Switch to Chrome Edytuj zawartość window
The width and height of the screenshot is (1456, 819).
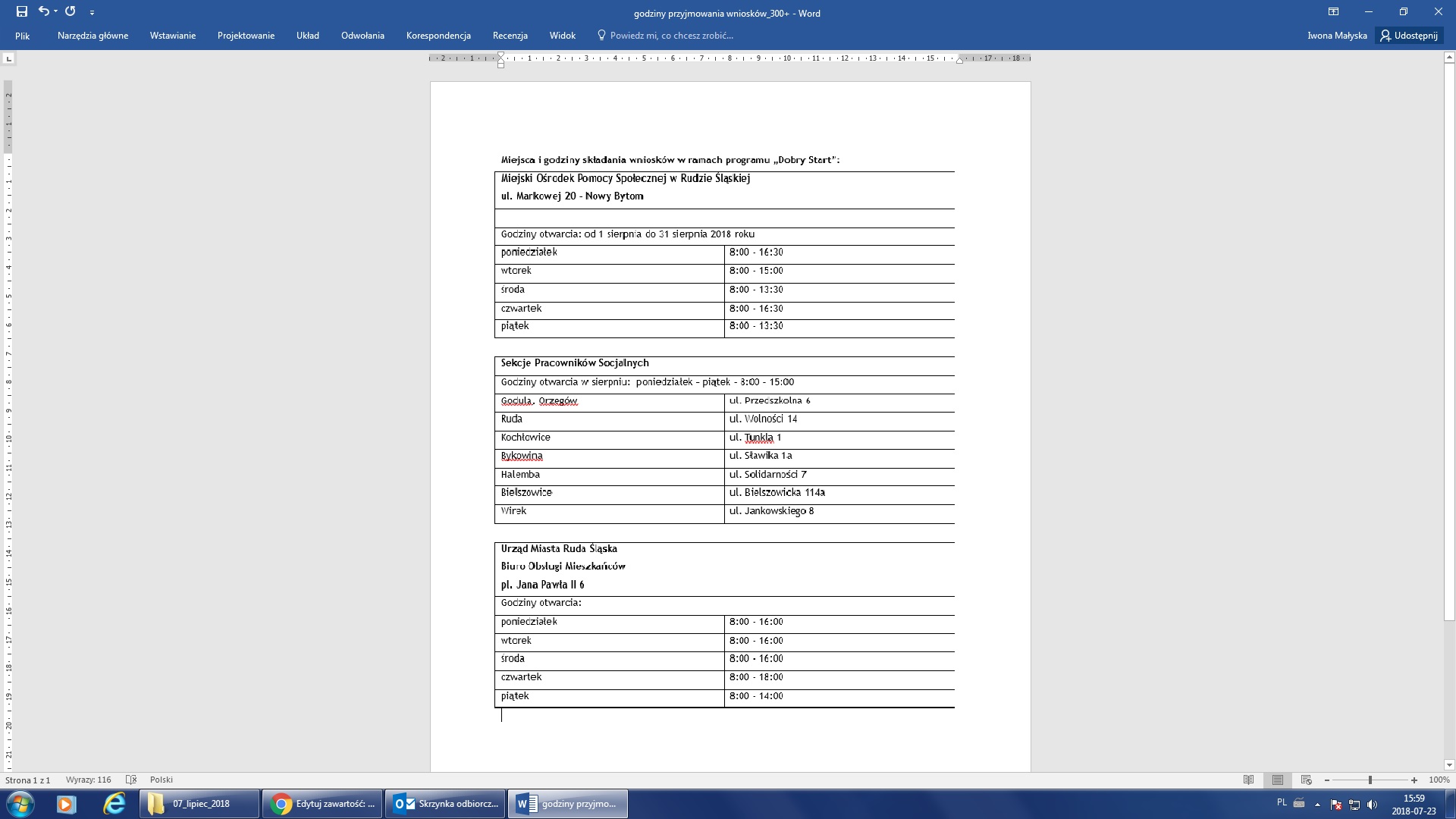pos(324,804)
